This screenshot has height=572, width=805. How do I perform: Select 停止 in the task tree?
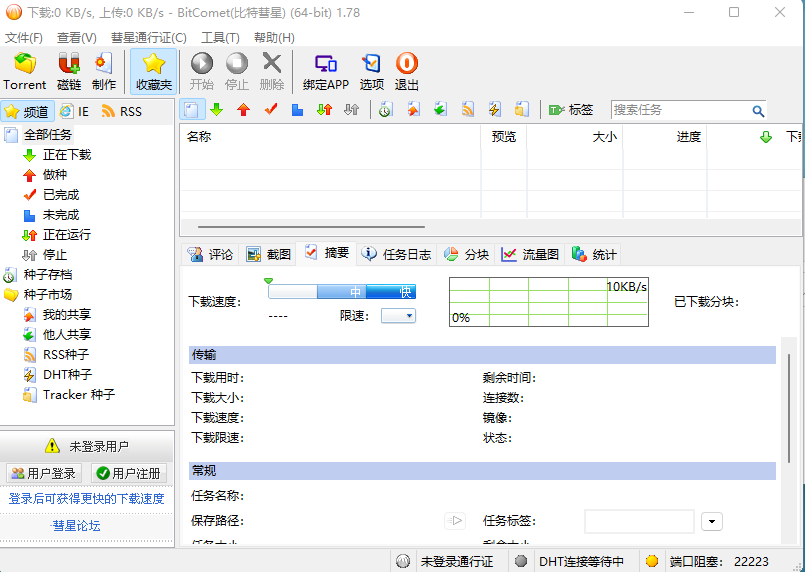pyautogui.click(x=54, y=255)
